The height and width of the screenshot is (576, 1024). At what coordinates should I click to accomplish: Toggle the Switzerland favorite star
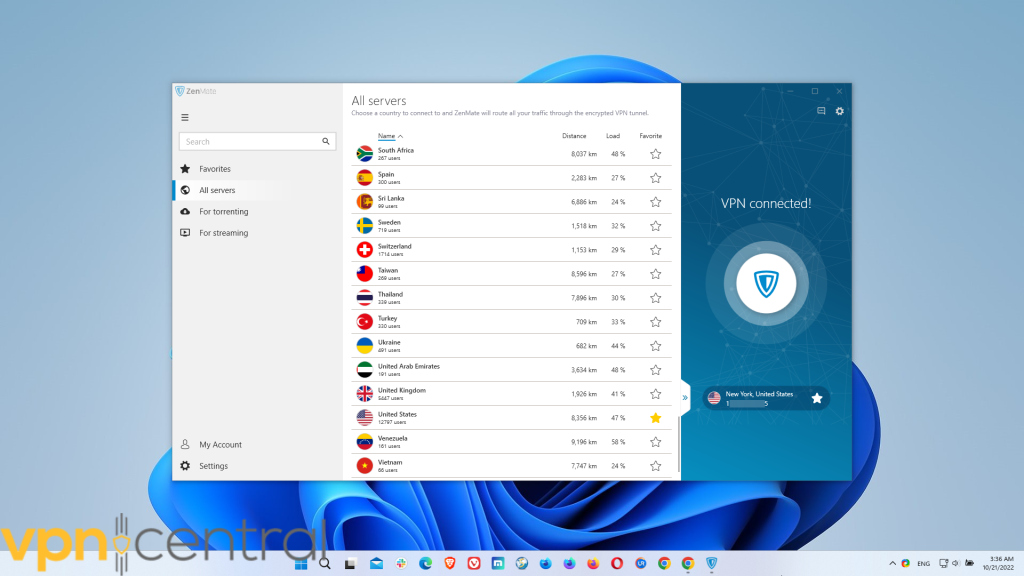pos(656,250)
